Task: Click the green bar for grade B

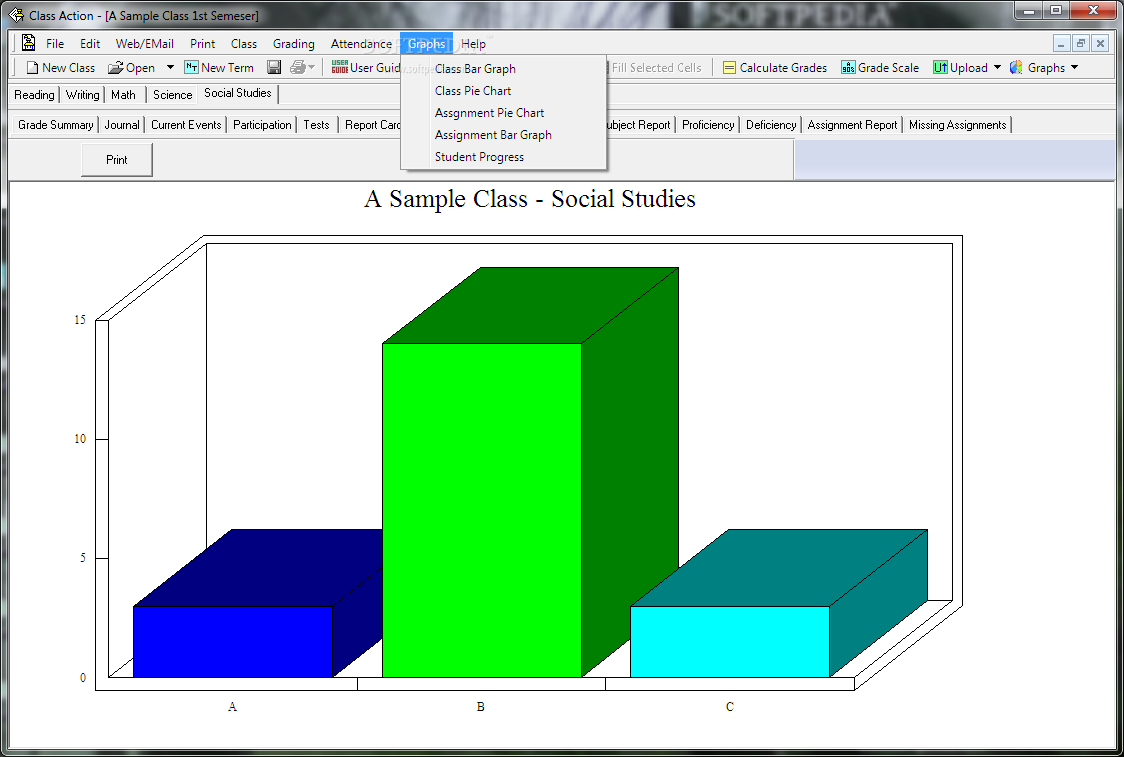Action: point(482,510)
